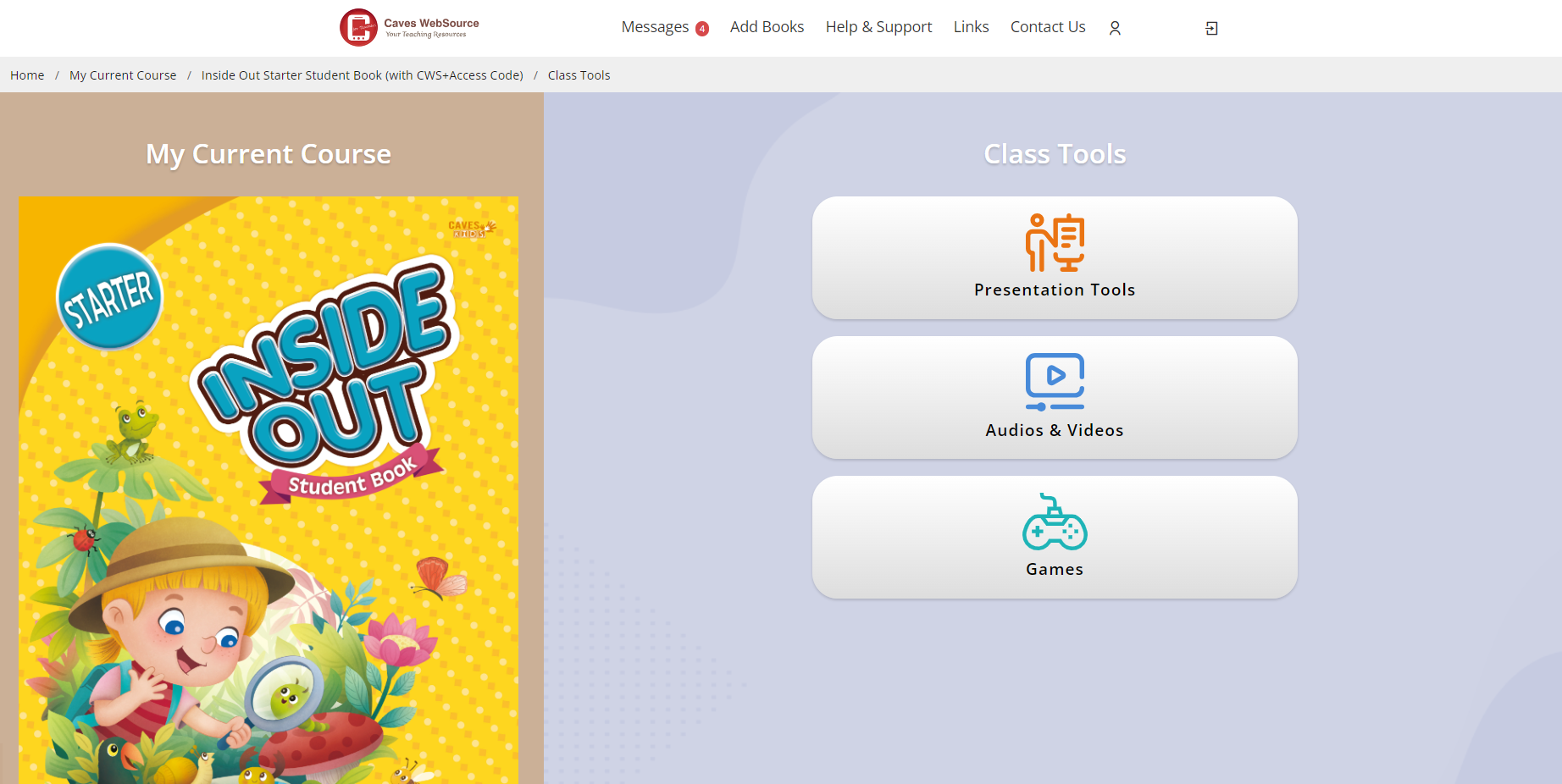Screen dimensions: 1562x784
Task: Open the Presentation Tools card
Action: pos(1055,258)
